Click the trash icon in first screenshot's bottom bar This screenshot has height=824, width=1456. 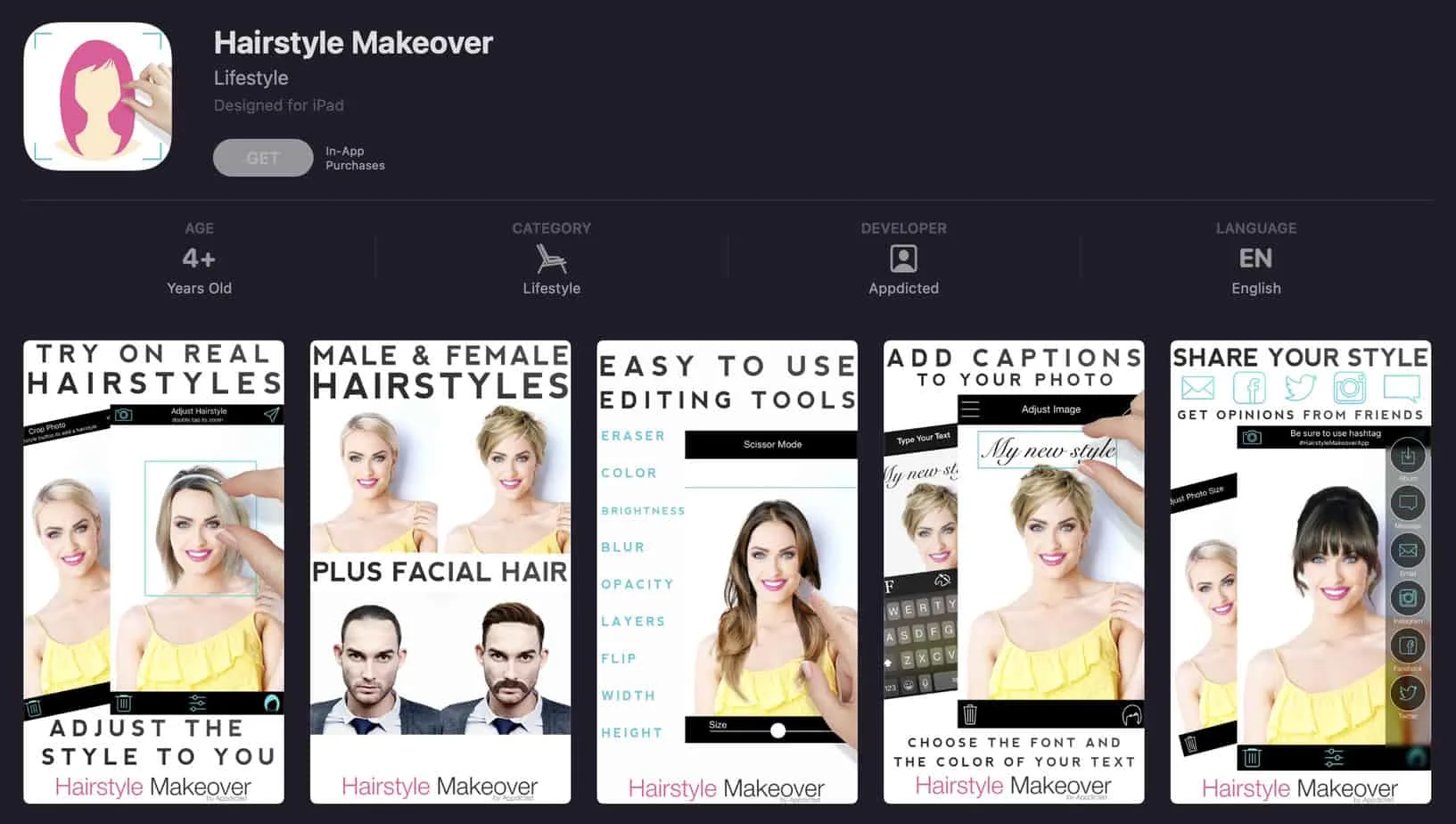click(124, 703)
